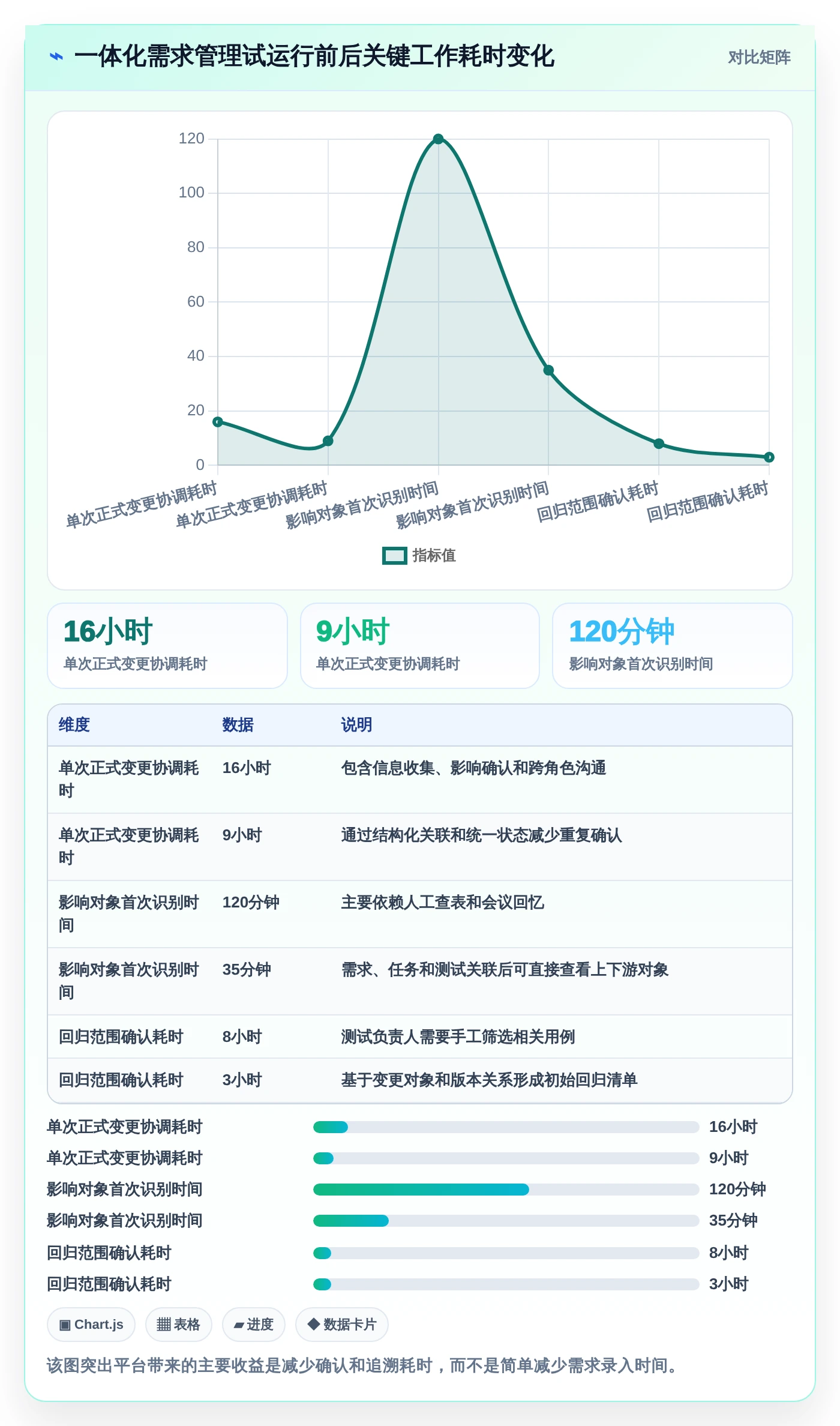Click description 通过结构化关联和统一状态减少重复确认
840x1426 pixels.
[481, 835]
